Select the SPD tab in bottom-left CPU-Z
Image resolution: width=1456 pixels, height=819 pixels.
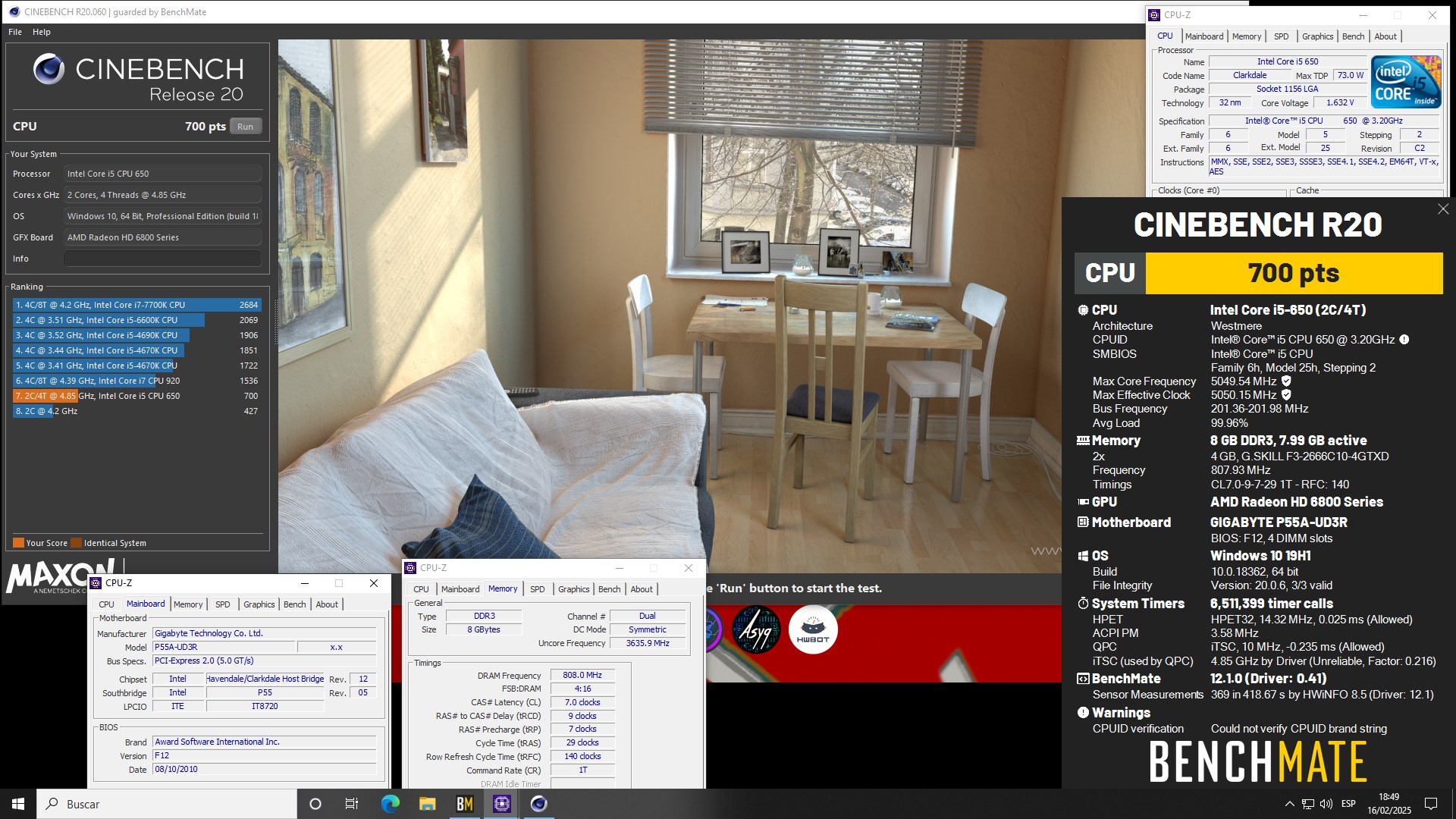coord(222,604)
